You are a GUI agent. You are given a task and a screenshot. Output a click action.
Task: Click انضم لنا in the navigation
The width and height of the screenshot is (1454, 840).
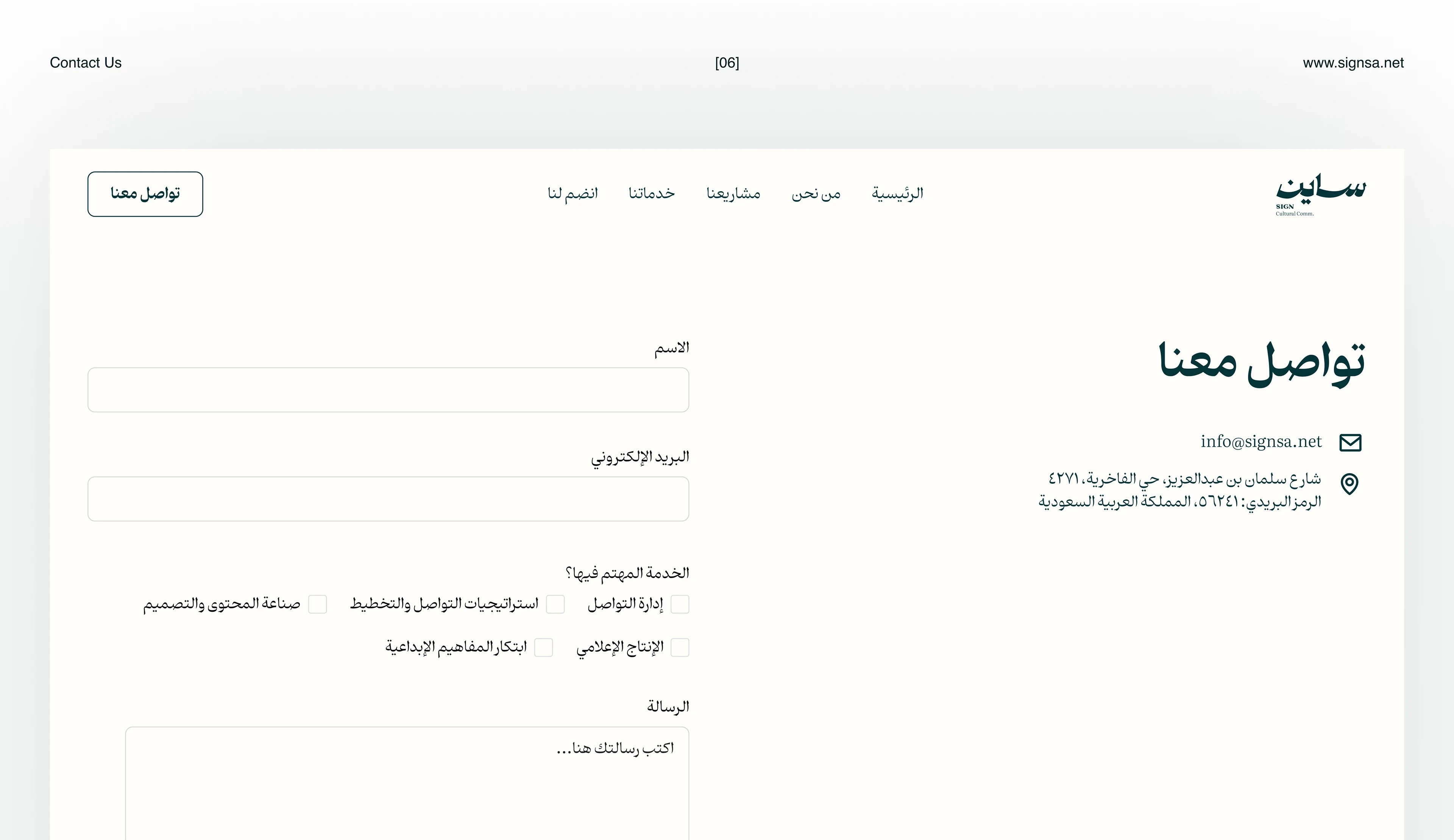573,194
